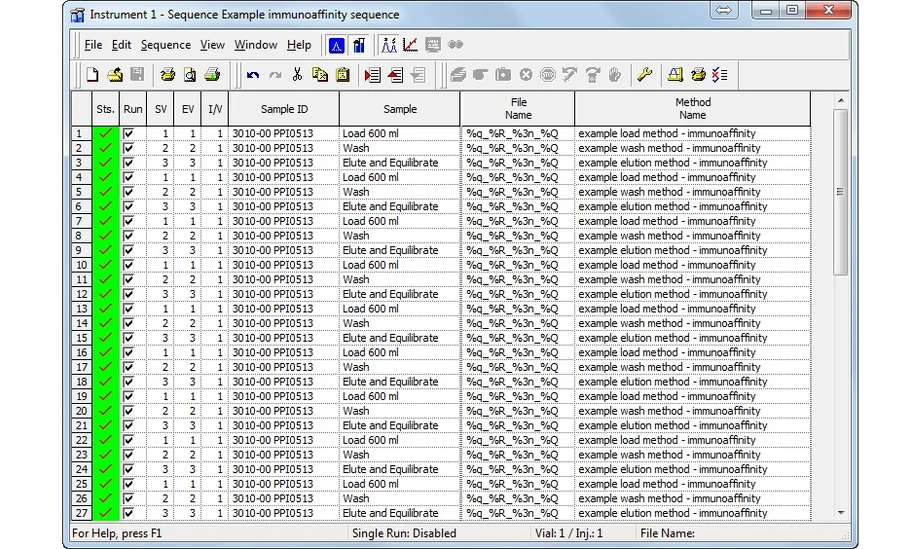Uncheck the Run checkbox in row 1
Image resolution: width=911 pixels, height=549 pixels.
(128, 134)
